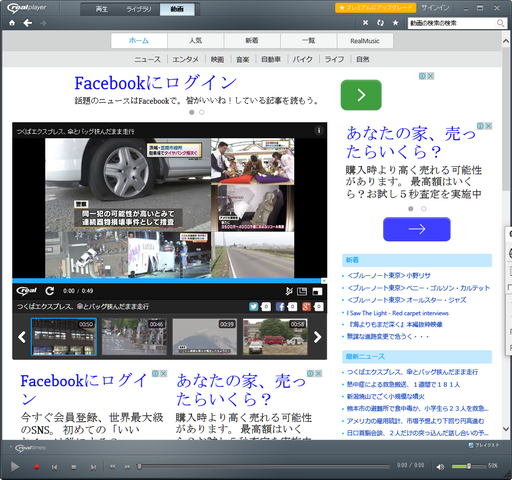Reload the page with refresh icon
Image resolution: width=512 pixels, height=480 pixels.
click(x=380, y=23)
